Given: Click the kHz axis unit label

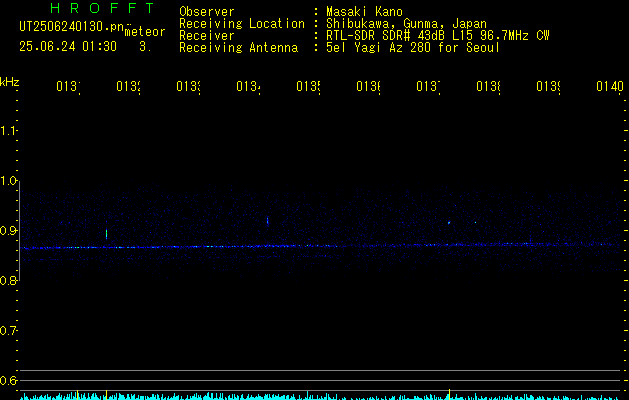Looking at the screenshot, I should [10, 82].
